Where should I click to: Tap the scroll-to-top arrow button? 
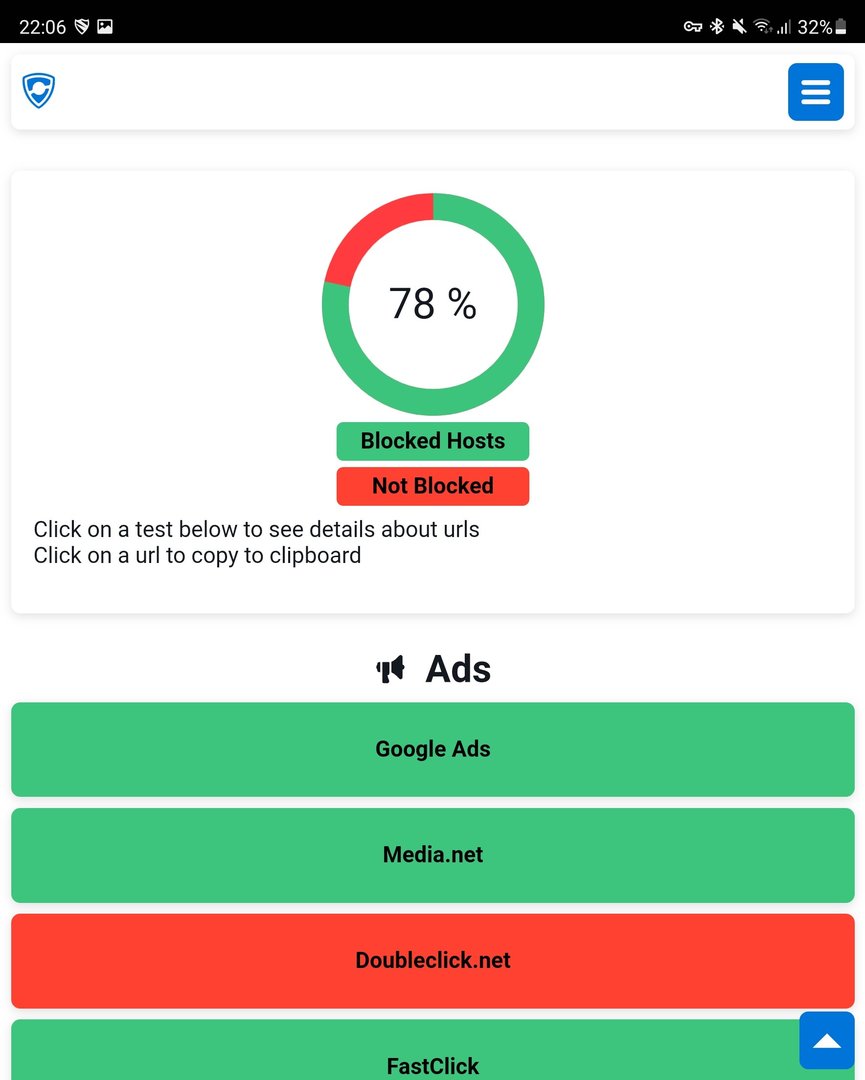click(x=826, y=1040)
